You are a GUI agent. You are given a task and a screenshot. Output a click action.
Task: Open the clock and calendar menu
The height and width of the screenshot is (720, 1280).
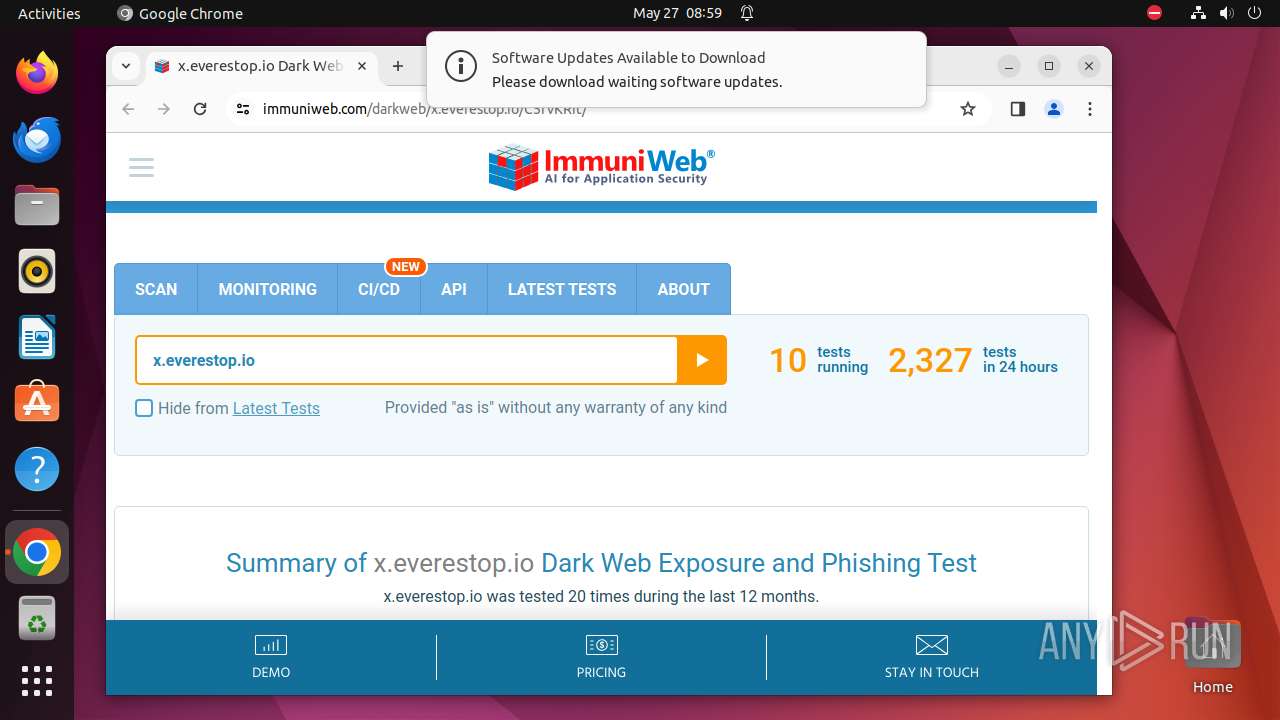tap(677, 13)
